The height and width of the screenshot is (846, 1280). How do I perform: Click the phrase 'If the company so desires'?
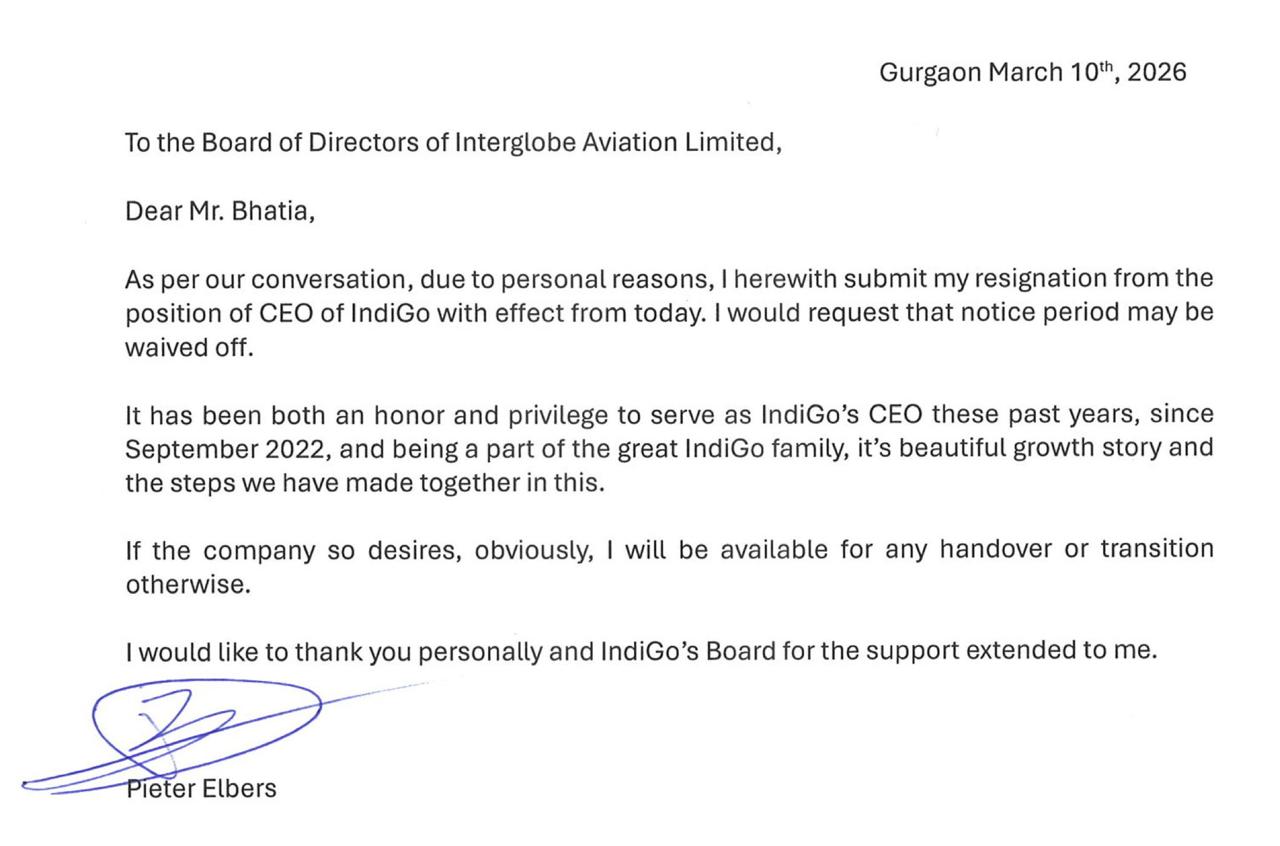292,550
